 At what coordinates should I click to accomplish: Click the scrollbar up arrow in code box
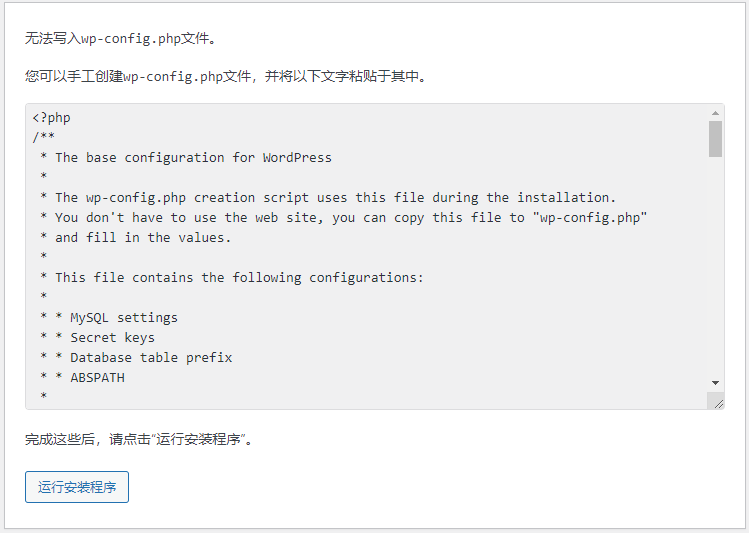click(715, 113)
